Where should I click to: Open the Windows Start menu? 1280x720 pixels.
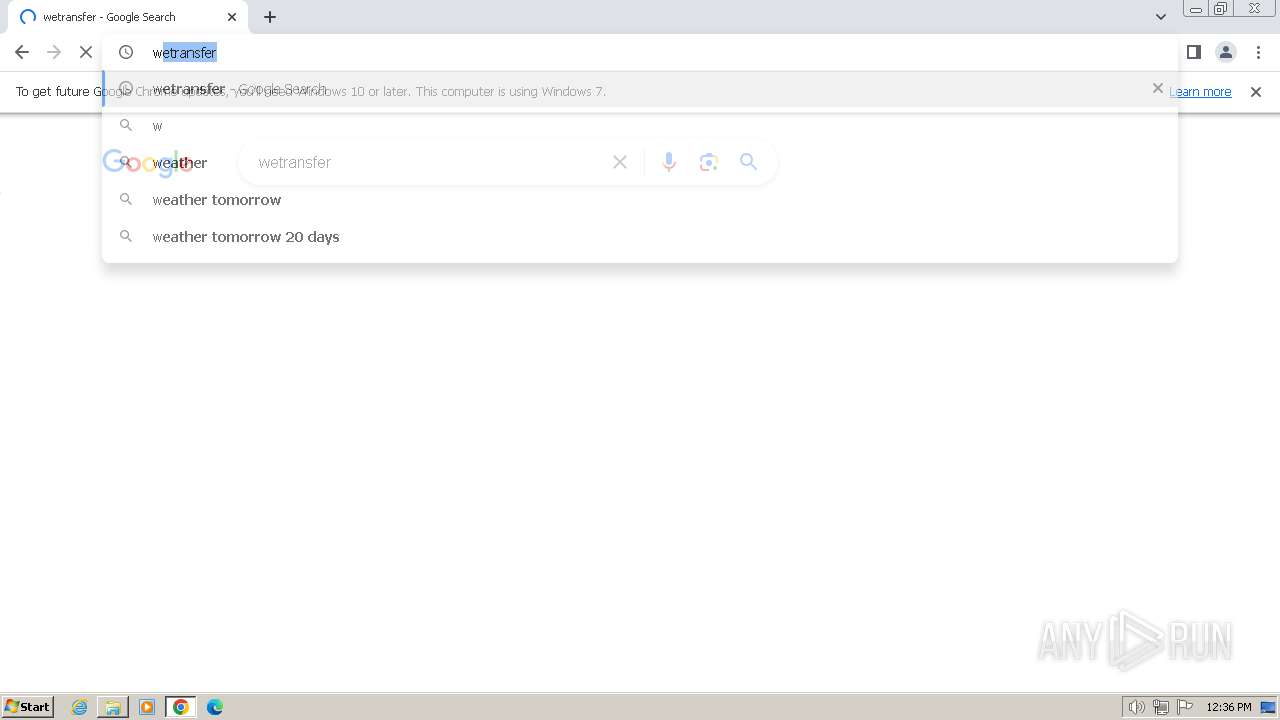coord(28,707)
